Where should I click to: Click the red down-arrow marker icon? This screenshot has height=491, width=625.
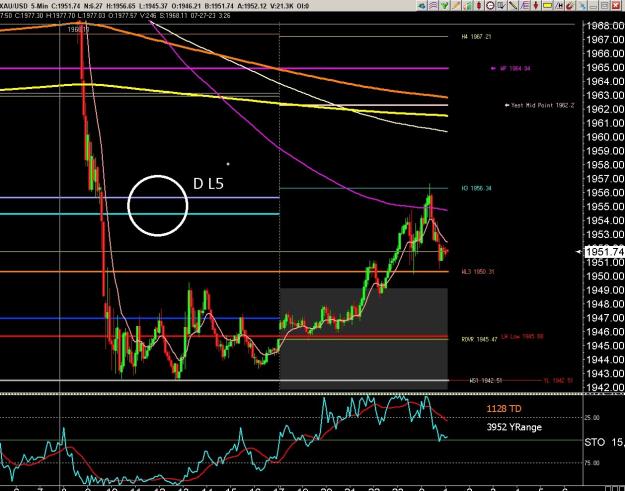click(x=536, y=6)
